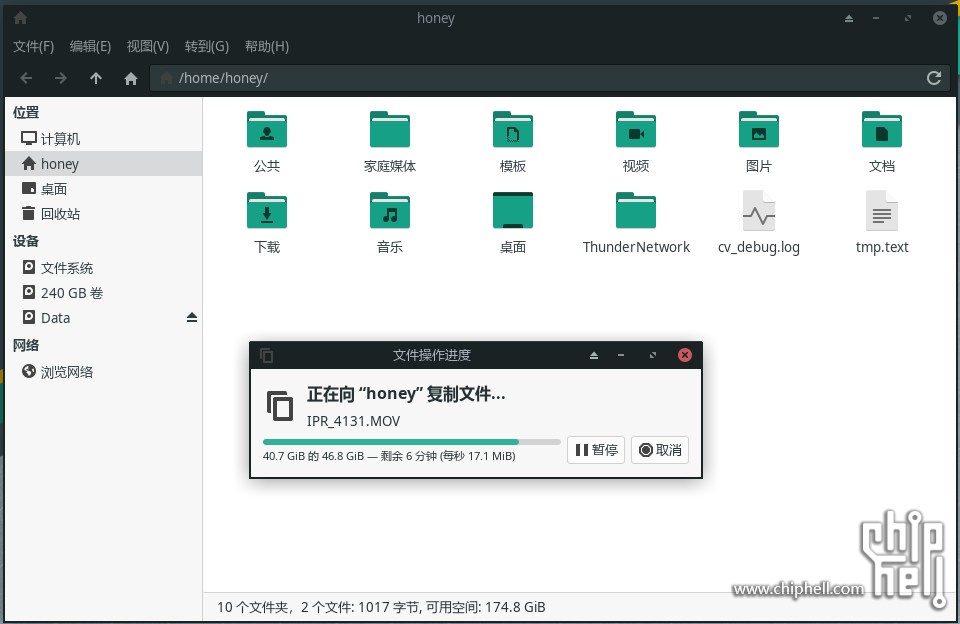Select 计算机 in the sidebar
This screenshot has height=624, width=960.
coord(103,138)
